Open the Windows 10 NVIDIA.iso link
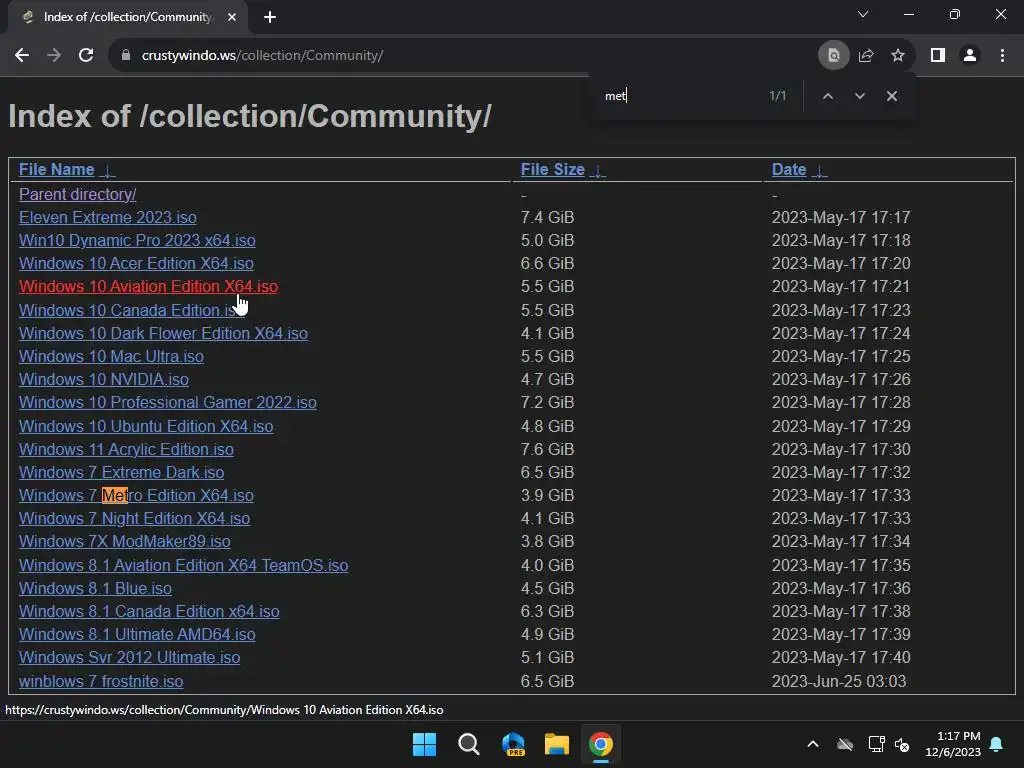The height and width of the screenshot is (768, 1024). [x=104, y=379]
